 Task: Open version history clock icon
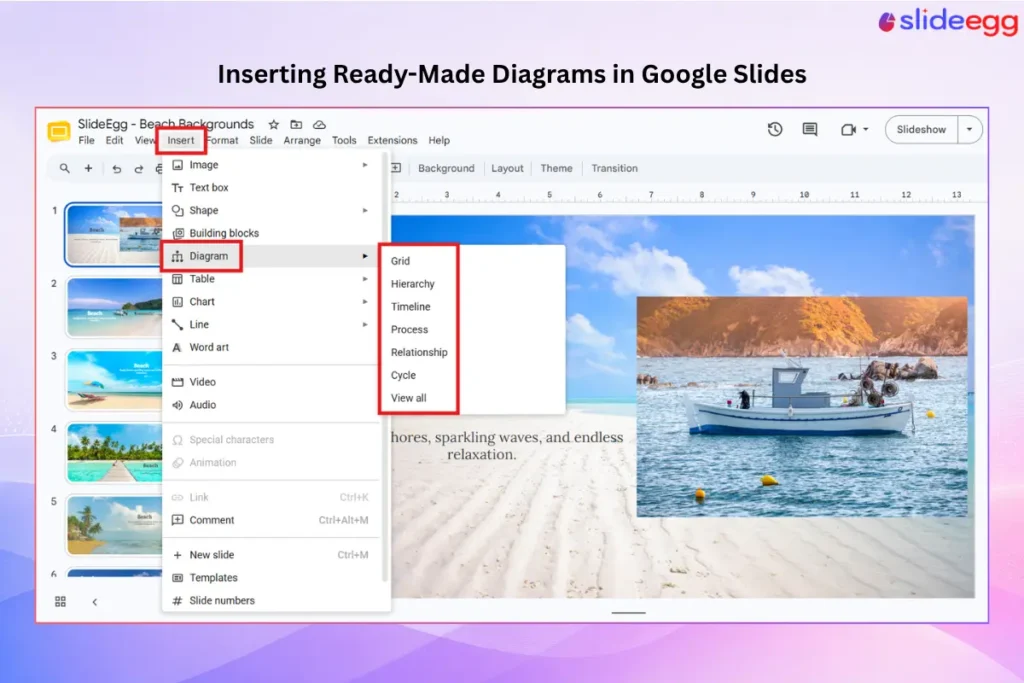coord(775,129)
